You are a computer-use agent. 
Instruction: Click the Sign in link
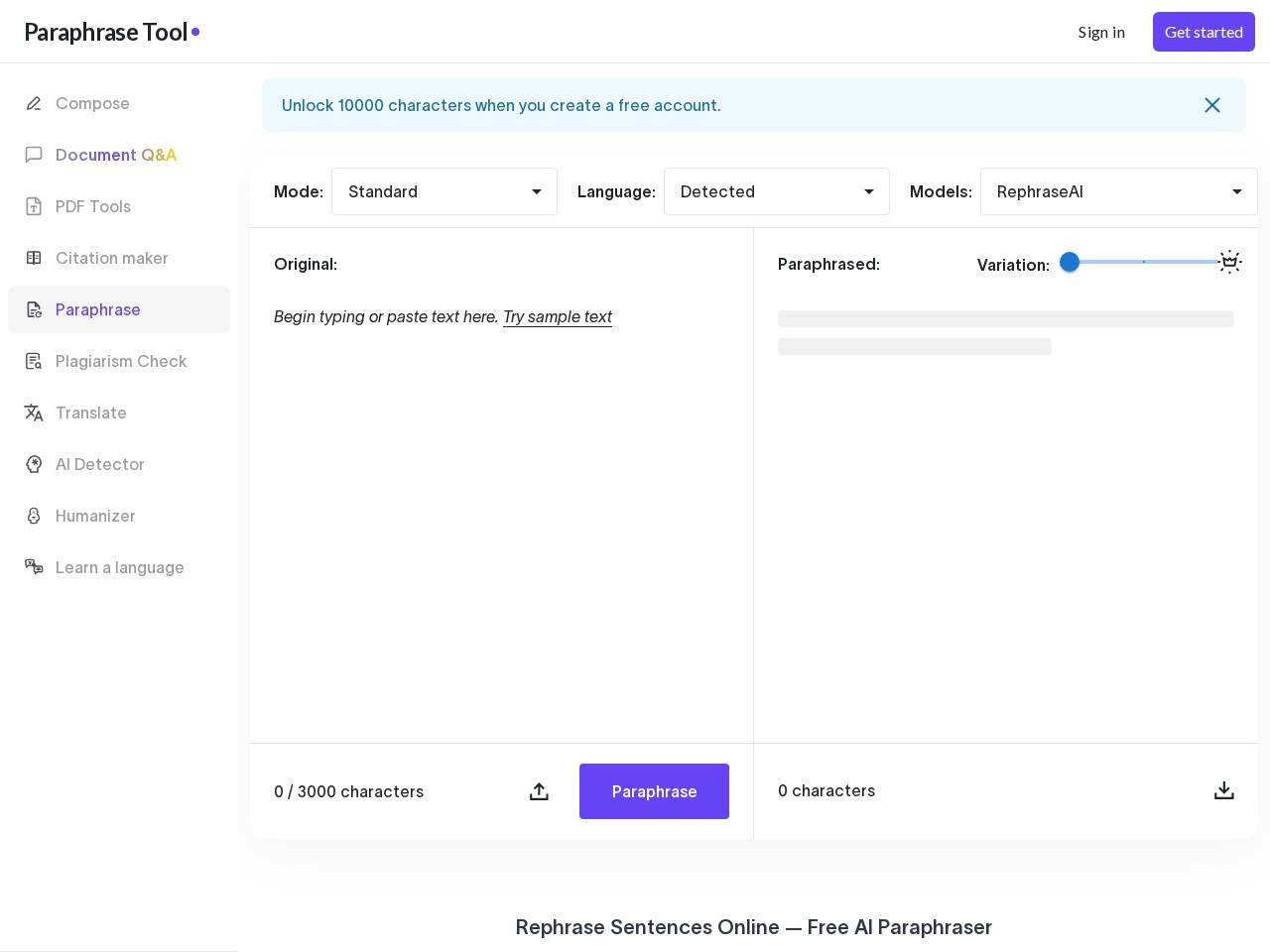(x=1101, y=32)
